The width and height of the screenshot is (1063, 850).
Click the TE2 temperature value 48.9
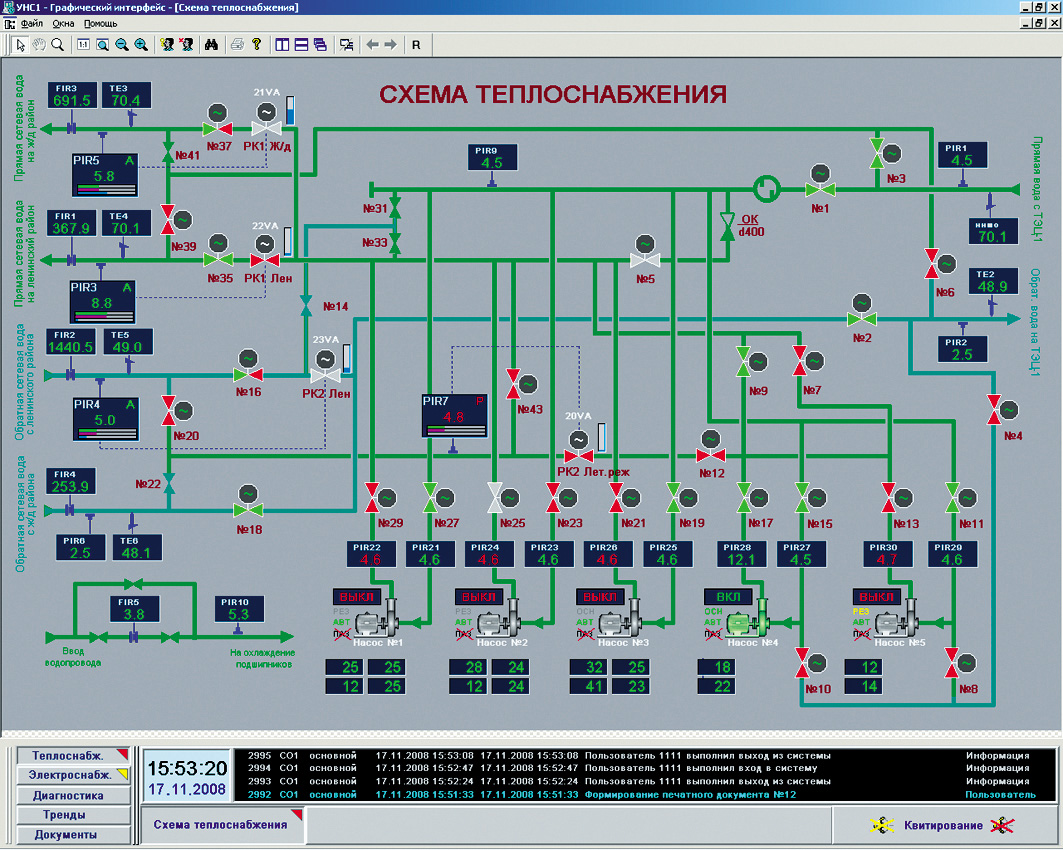[992, 286]
